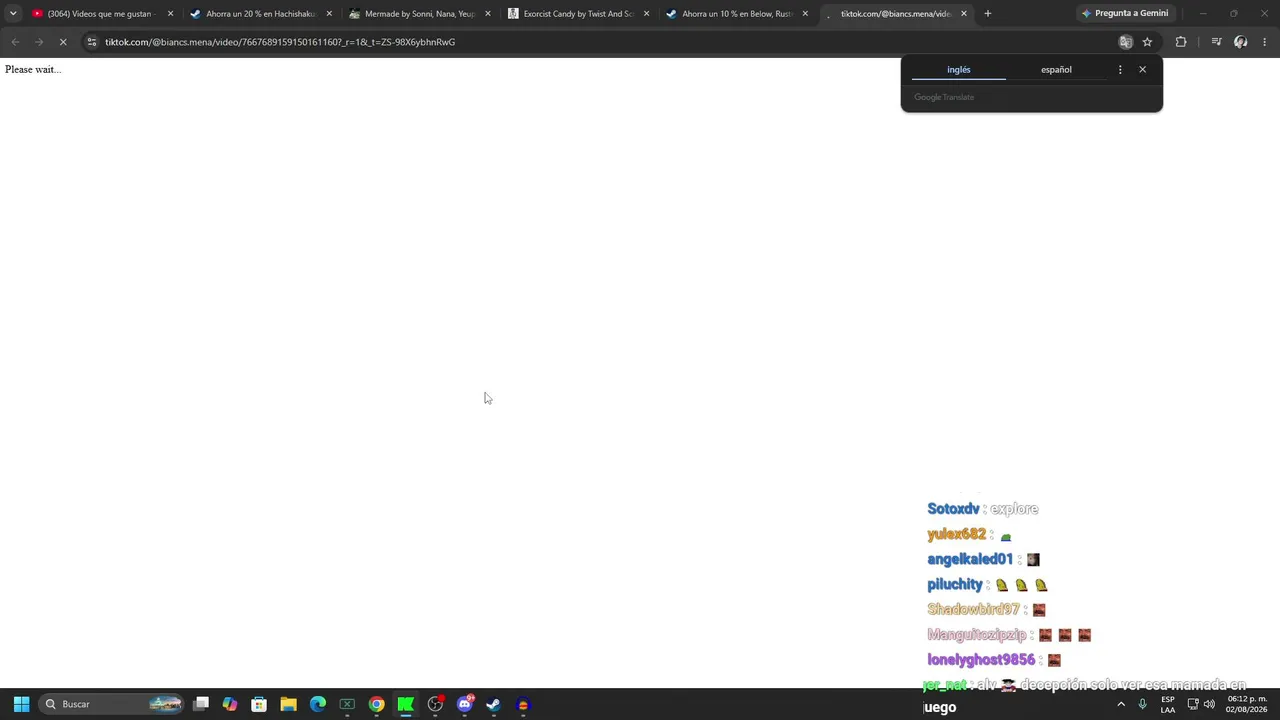Close the YouTube Videos que me gustan tab
This screenshot has width=1280, height=720.
point(170,14)
